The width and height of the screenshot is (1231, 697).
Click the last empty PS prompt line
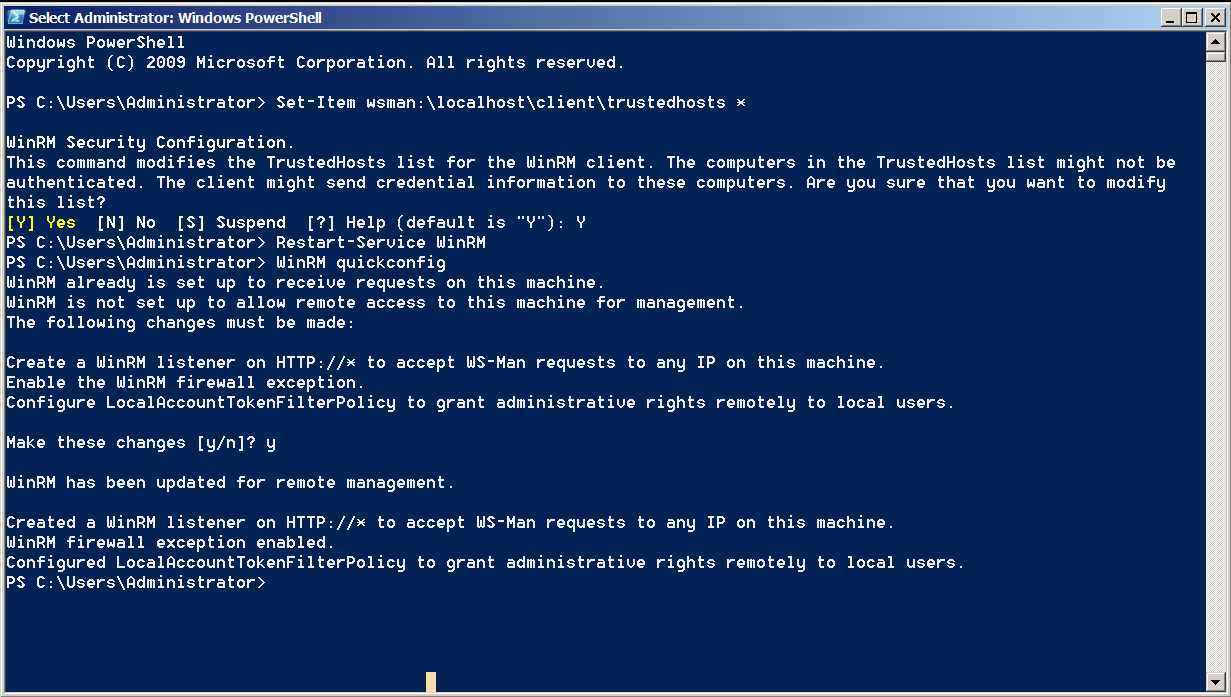pos(136,583)
